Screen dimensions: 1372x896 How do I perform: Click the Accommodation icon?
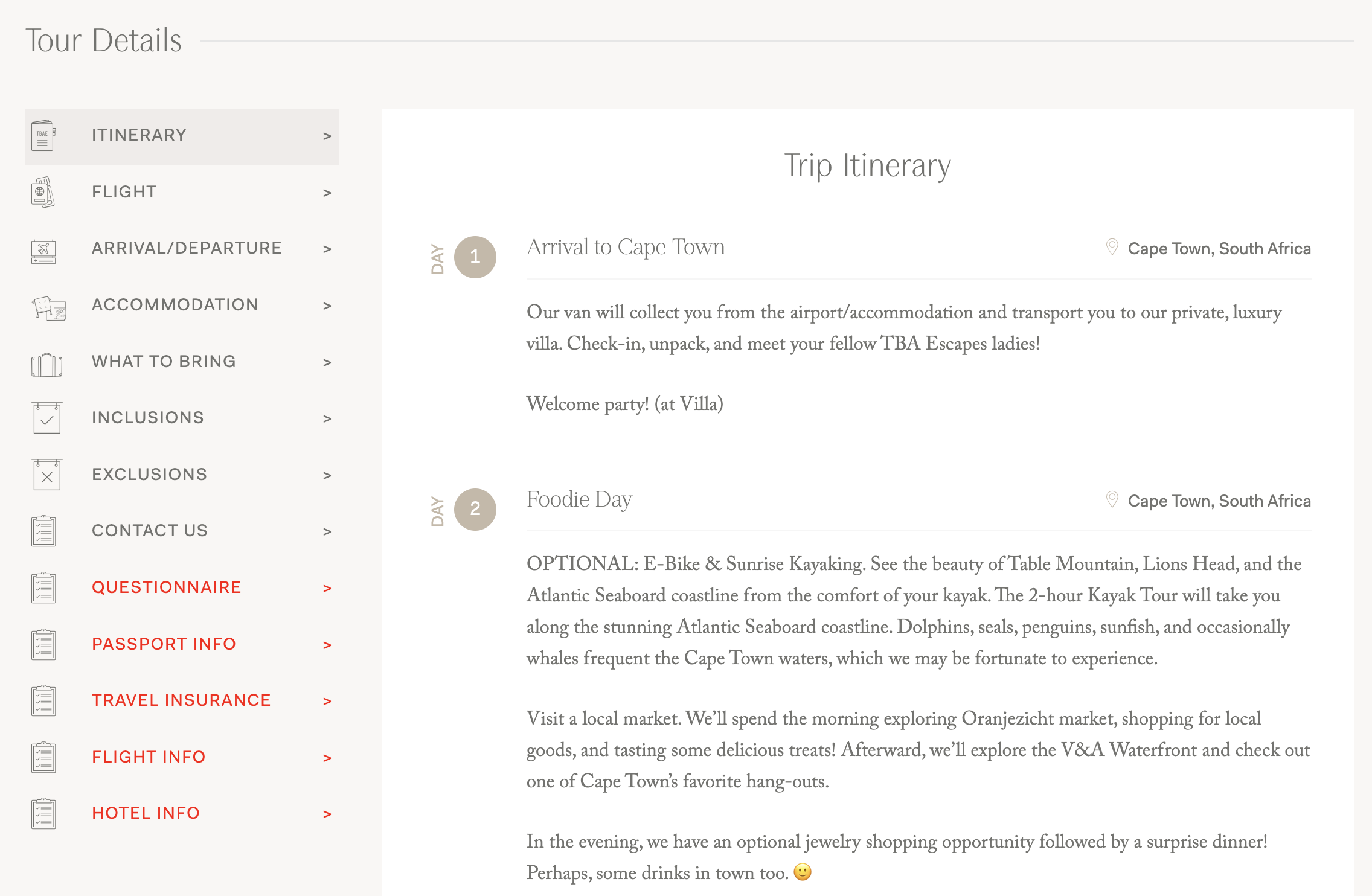(x=48, y=307)
